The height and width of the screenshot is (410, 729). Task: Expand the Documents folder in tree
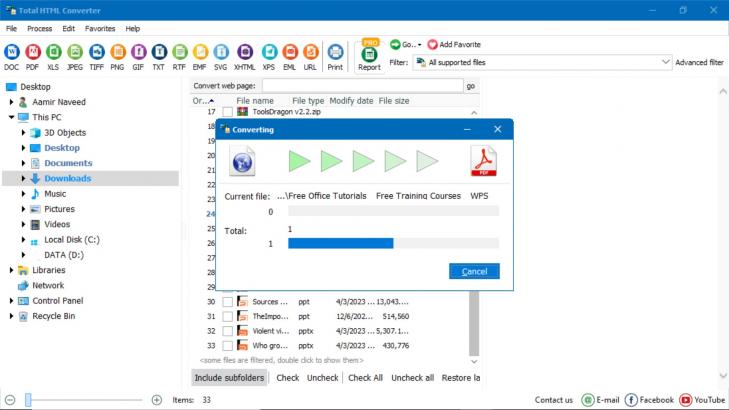click(x=24, y=163)
